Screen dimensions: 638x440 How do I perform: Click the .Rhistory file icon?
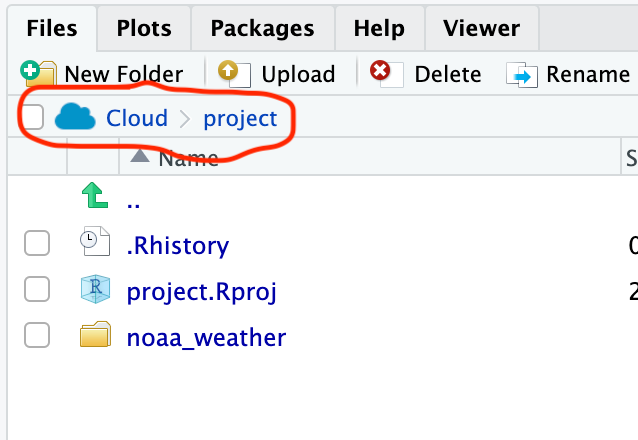pyautogui.click(x=93, y=244)
